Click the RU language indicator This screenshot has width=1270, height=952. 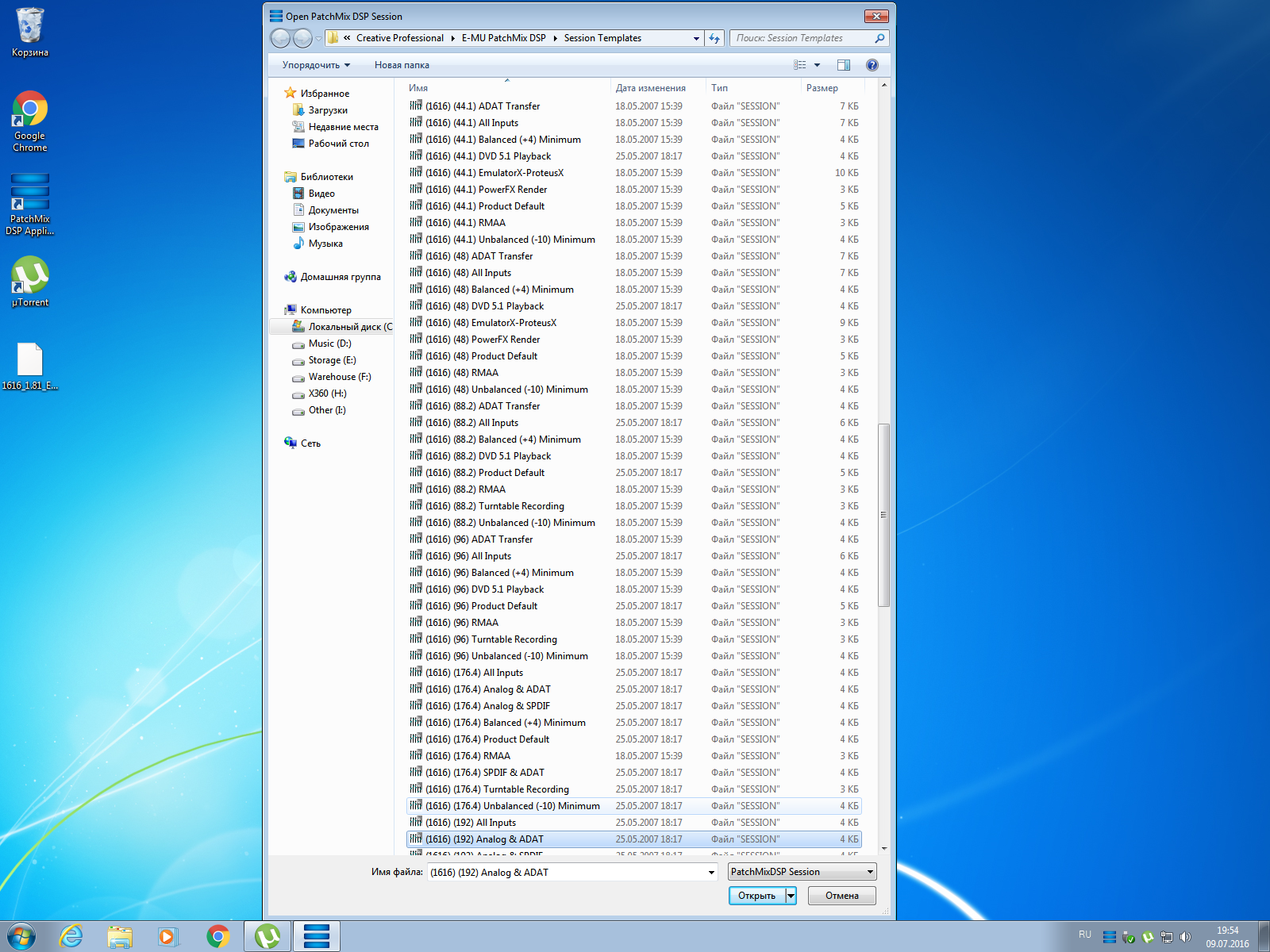point(1085,935)
